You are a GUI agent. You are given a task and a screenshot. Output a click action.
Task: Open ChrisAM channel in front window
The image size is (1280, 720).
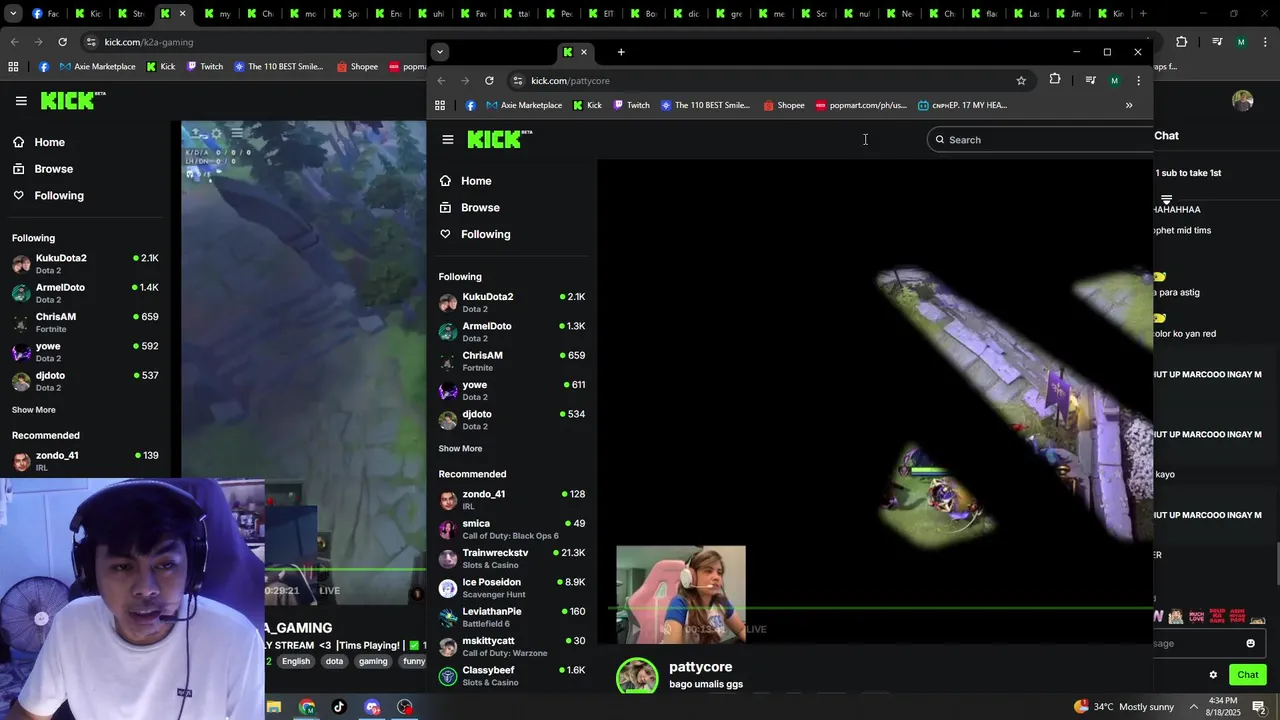point(512,361)
